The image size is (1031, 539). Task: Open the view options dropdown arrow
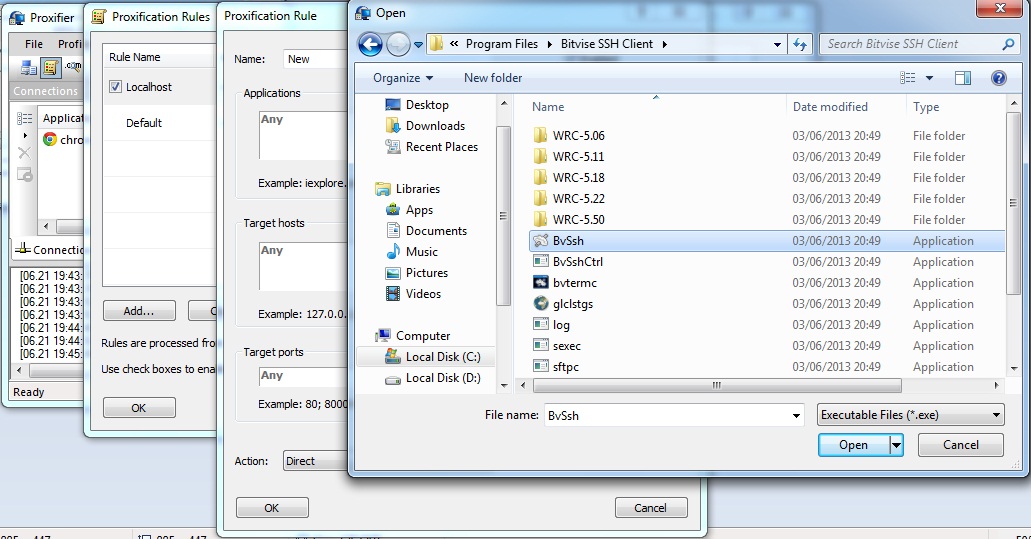(929, 78)
